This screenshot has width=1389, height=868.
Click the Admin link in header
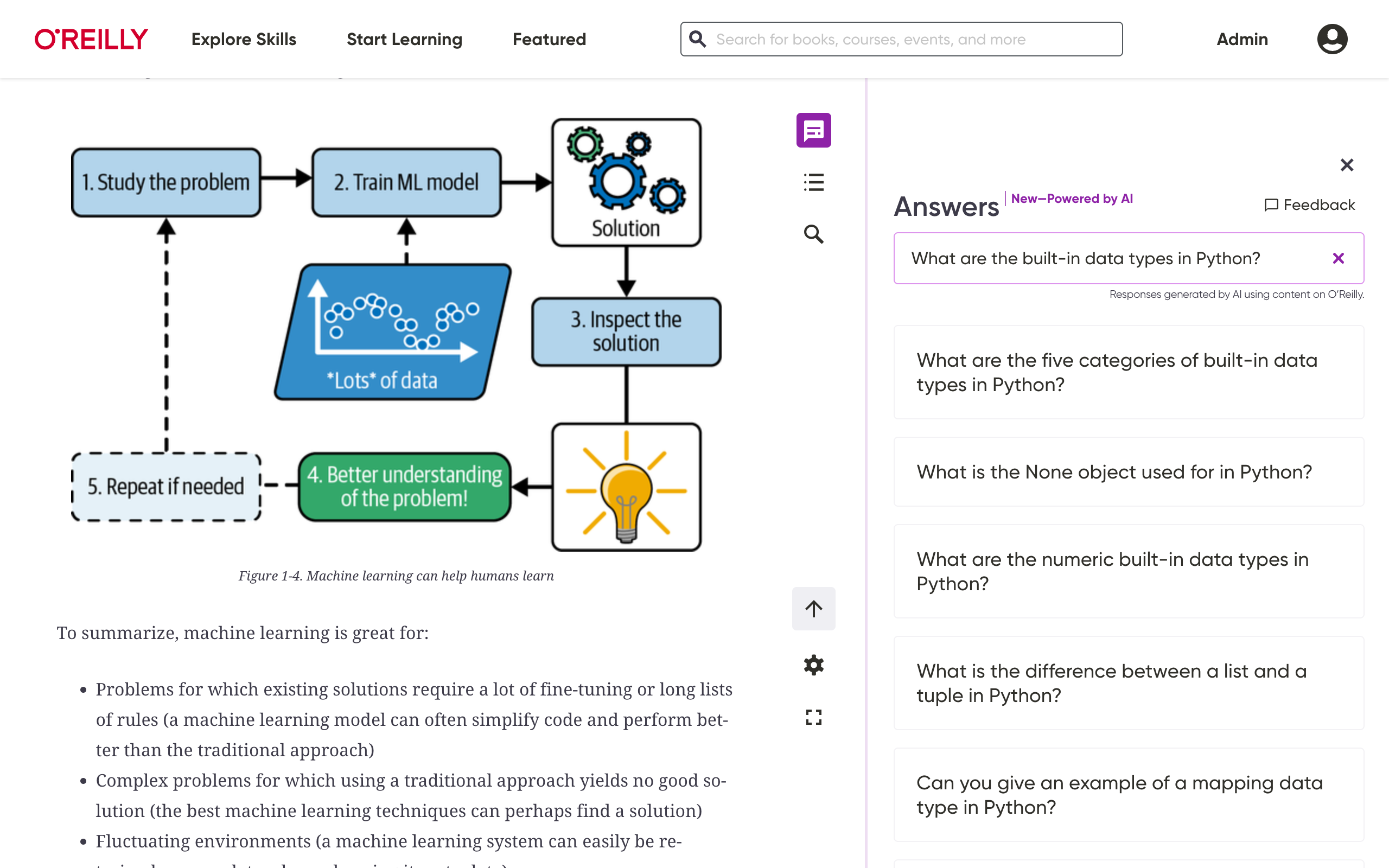[x=1242, y=39]
